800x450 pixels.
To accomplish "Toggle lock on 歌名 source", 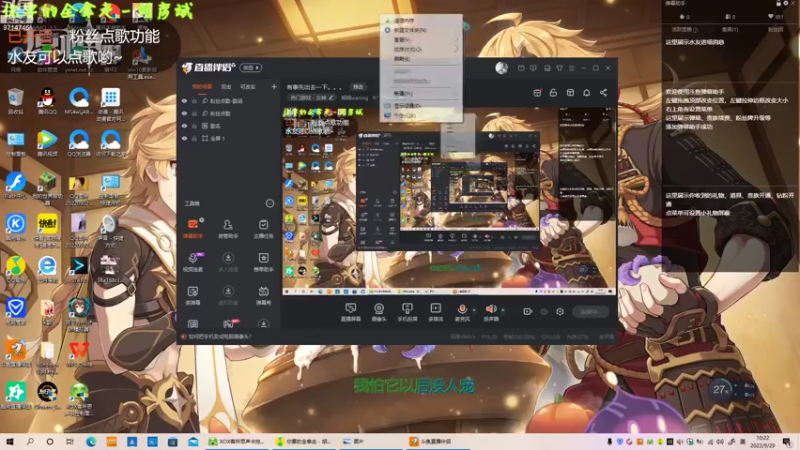I will pyautogui.click(x=194, y=126).
